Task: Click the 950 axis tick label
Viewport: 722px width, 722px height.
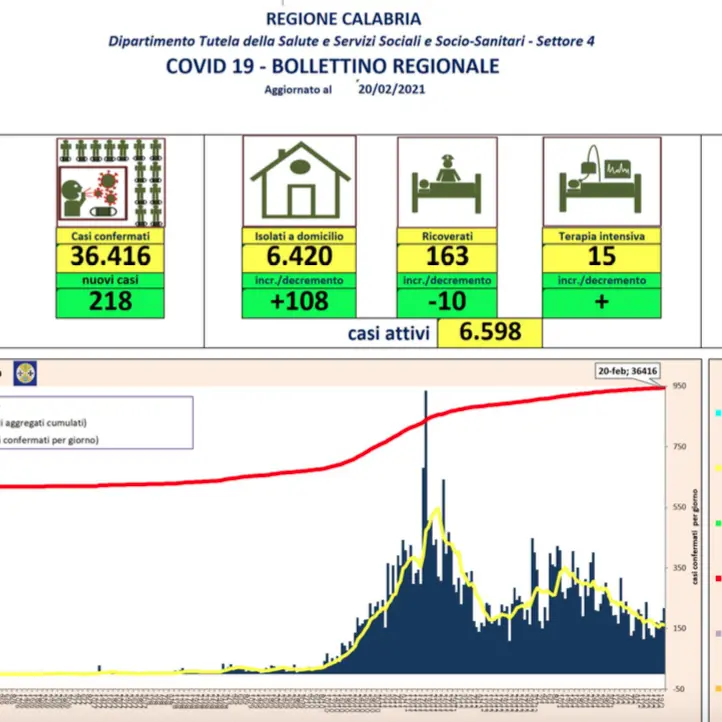Action: (x=680, y=386)
